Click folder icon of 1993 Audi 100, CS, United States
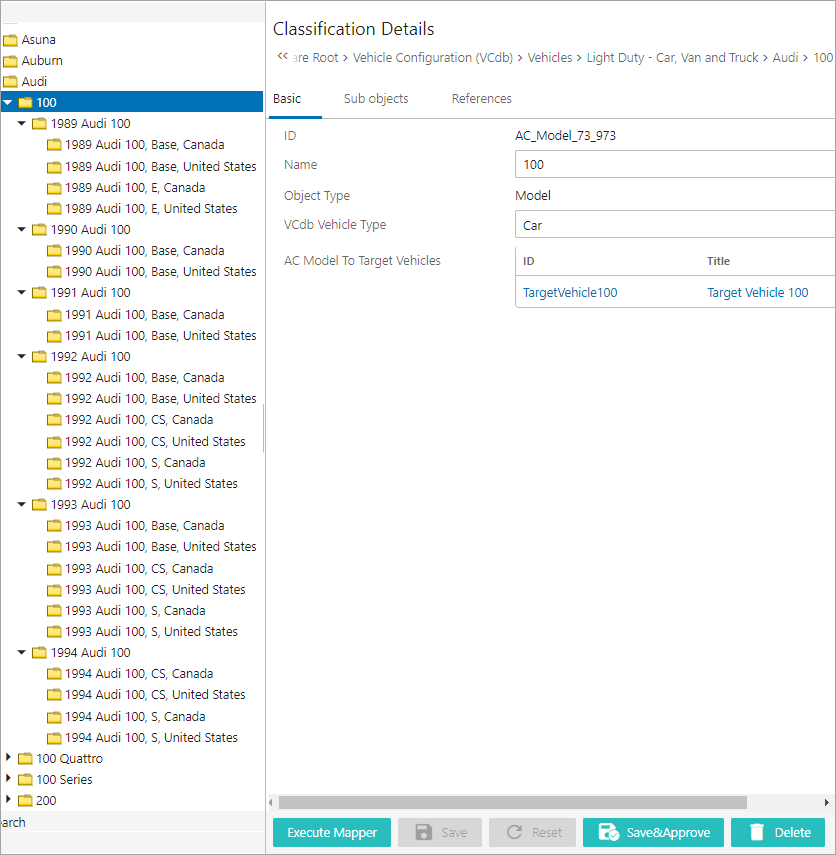 coord(54,590)
